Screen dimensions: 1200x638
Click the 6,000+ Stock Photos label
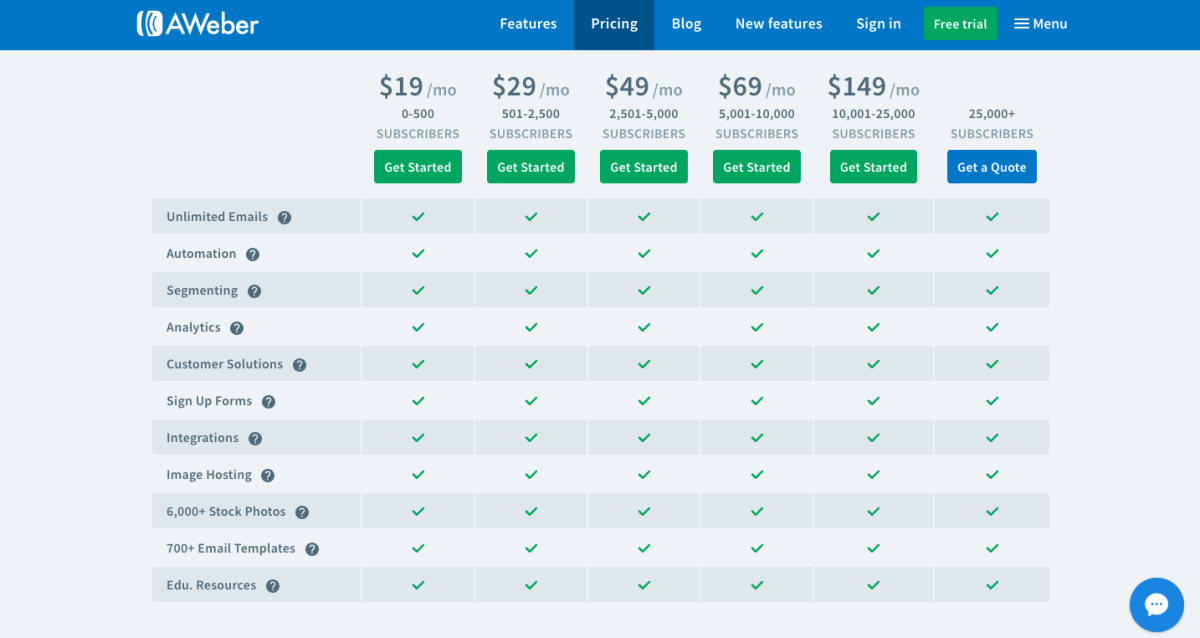click(x=226, y=512)
